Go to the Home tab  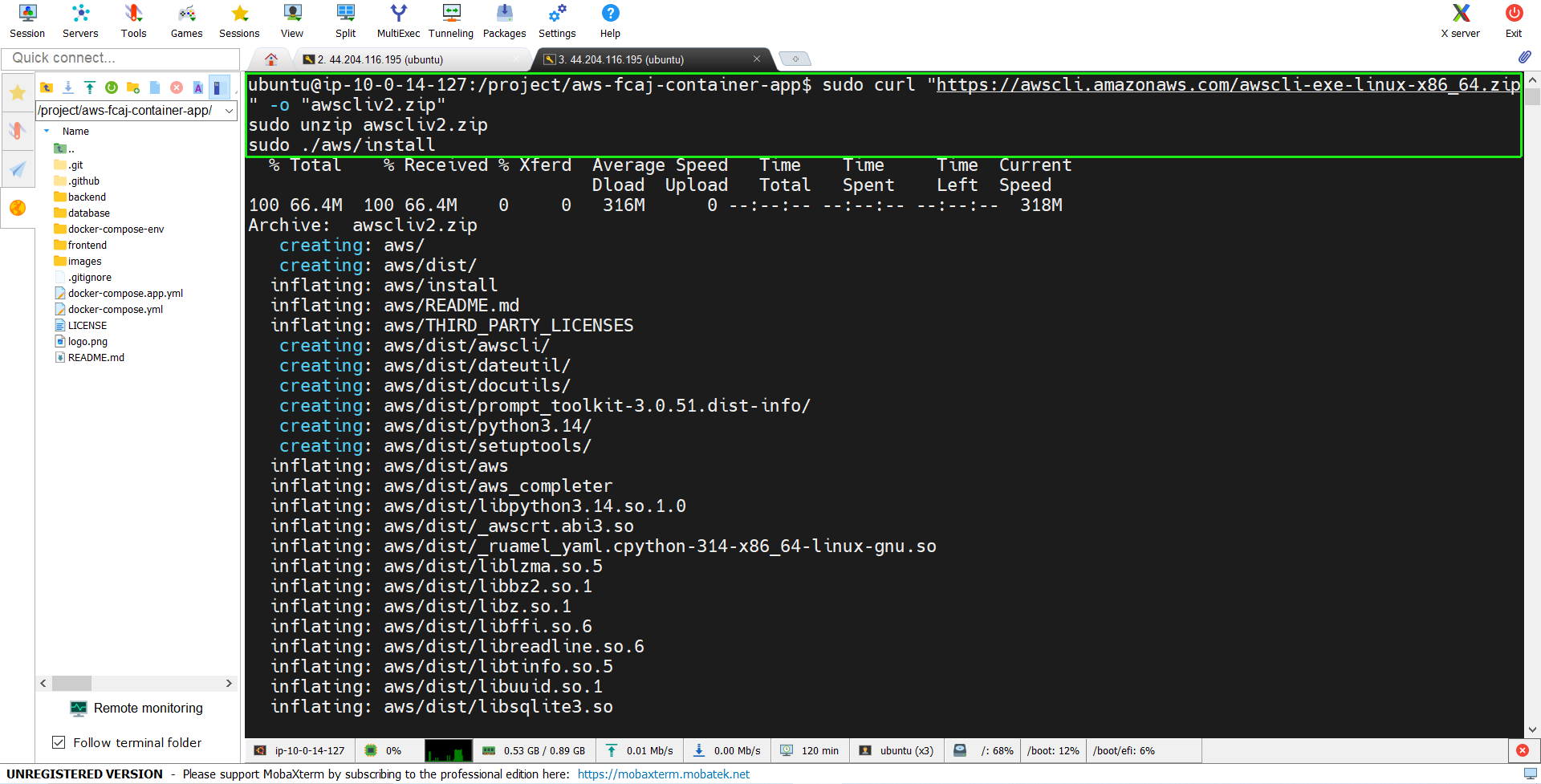tap(271, 59)
